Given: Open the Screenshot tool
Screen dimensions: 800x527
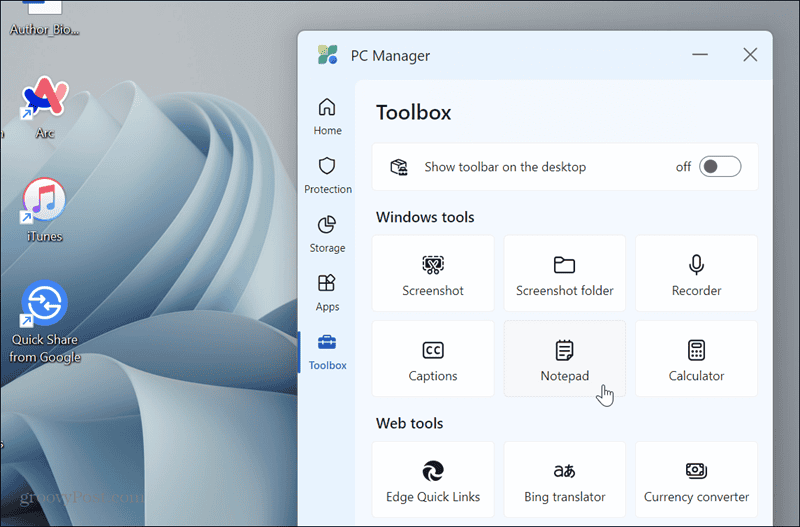Looking at the screenshot, I should click(x=433, y=273).
